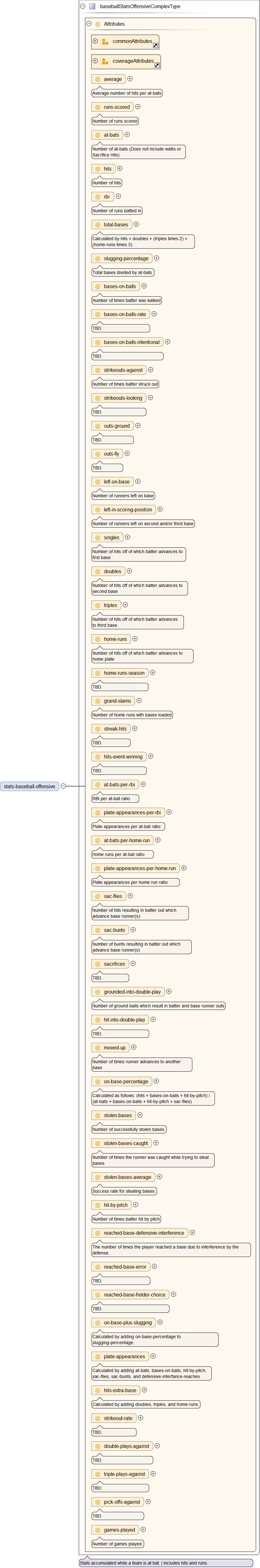Image resolution: width=260 pixels, height=1568 pixels.
Task: Toggle the plus circle beside slugging-percentage
Action: click(156, 258)
